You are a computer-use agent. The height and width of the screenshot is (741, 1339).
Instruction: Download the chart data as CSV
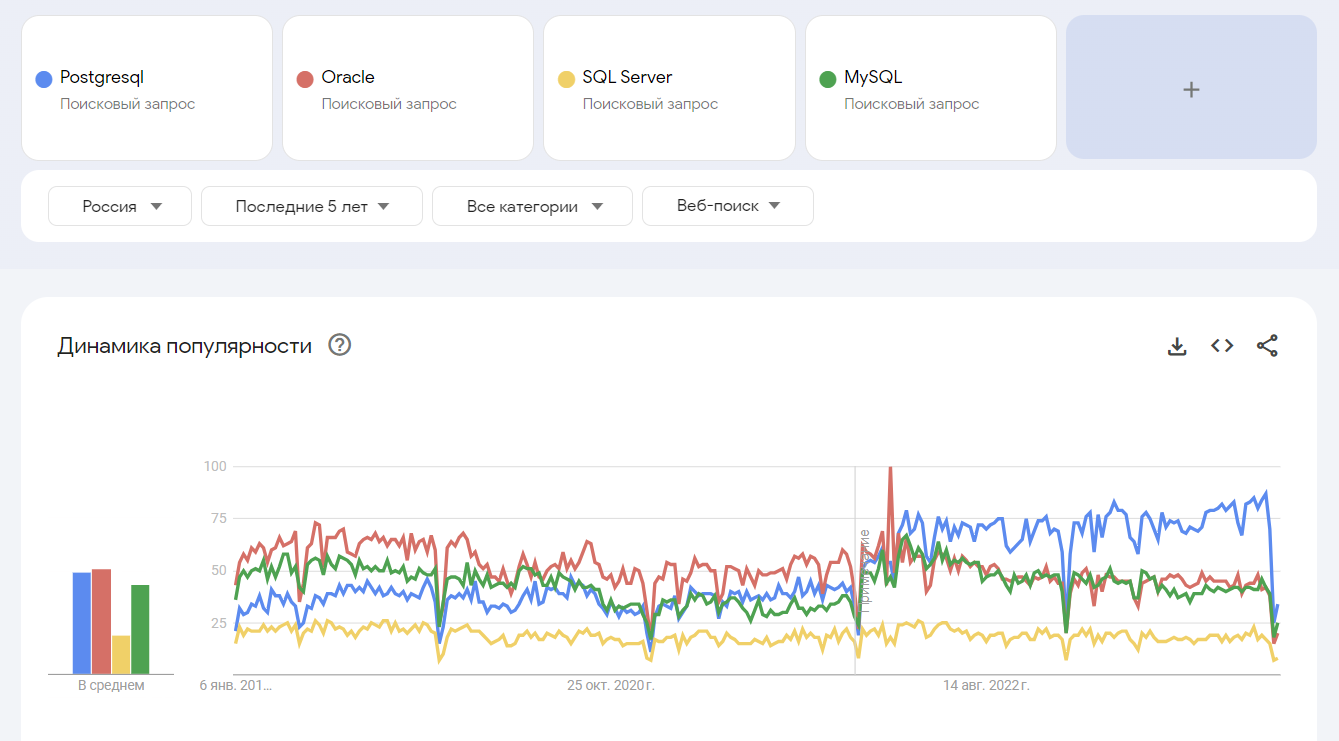click(x=1177, y=346)
